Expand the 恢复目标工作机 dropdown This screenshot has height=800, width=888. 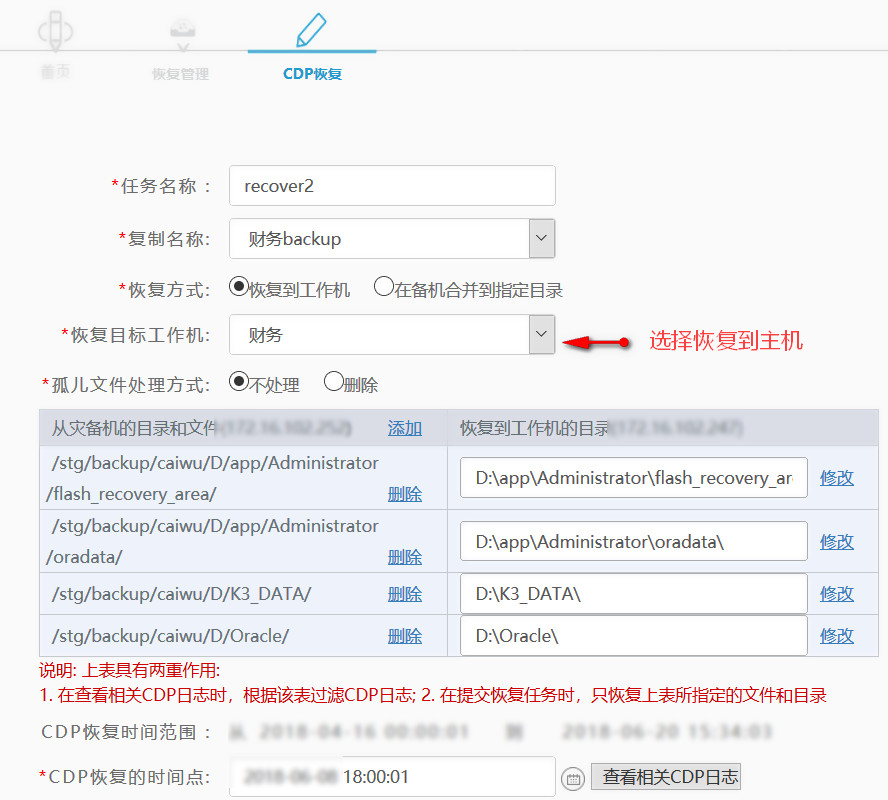(541, 334)
